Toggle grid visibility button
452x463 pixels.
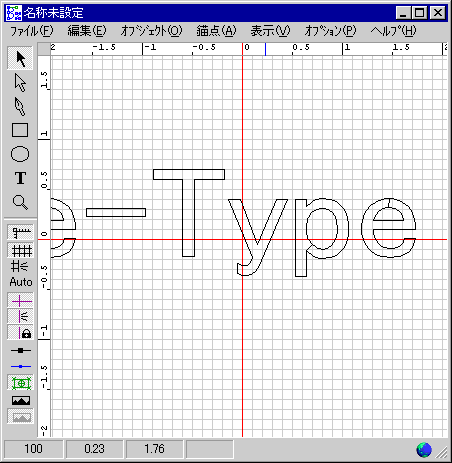(x=20, y=250)
